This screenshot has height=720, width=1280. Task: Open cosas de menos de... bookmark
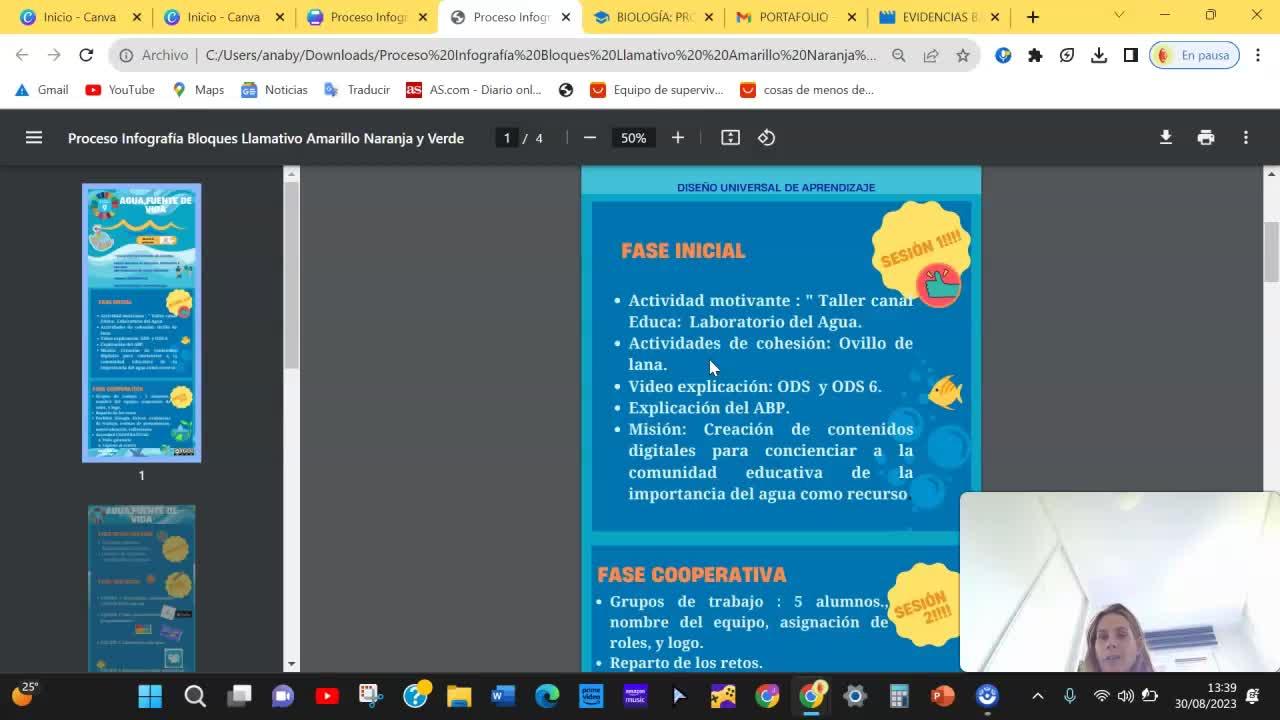coord(806,90)
